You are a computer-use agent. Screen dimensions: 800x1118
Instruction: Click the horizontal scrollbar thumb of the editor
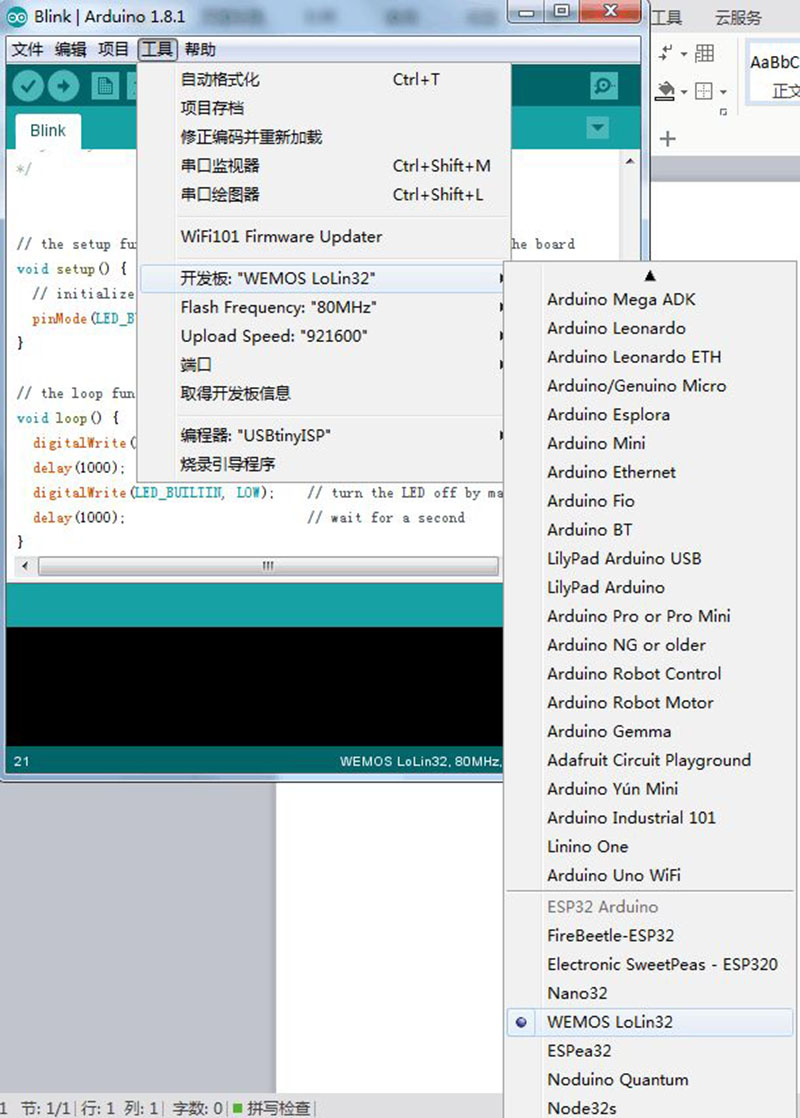(x=268, y=566)
